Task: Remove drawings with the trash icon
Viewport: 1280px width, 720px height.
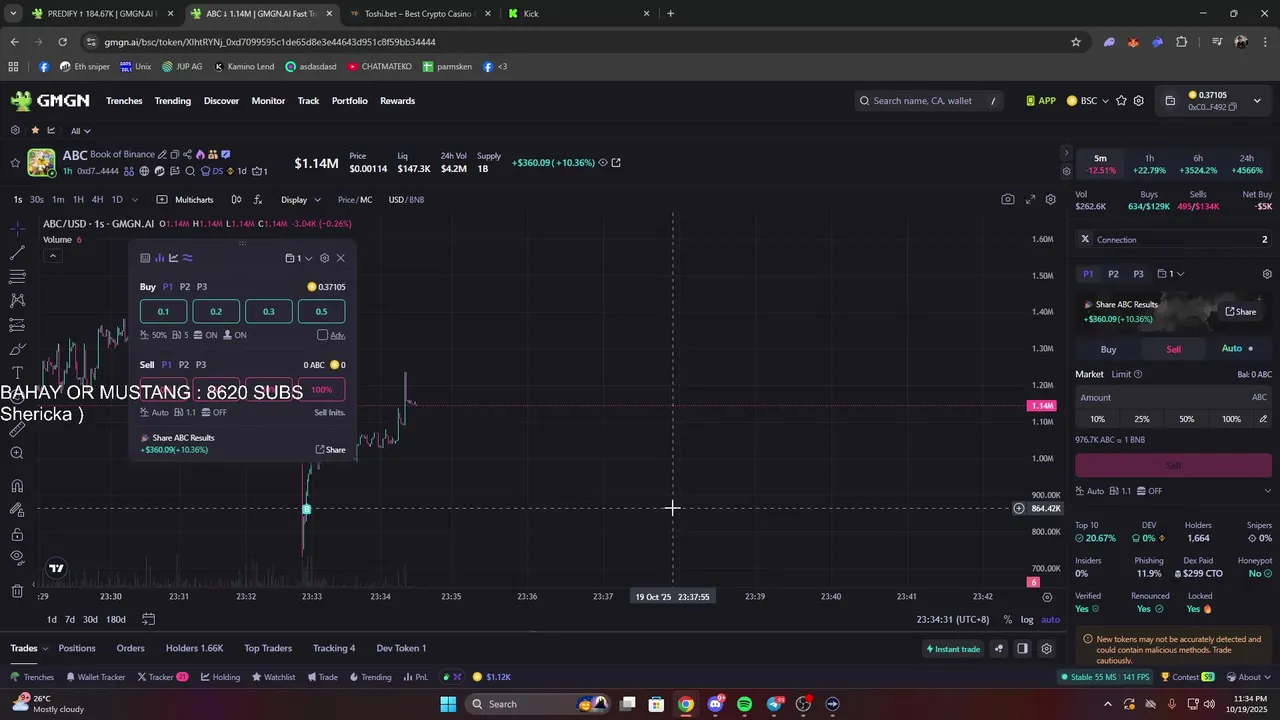Action: click(x=17, y=591)
